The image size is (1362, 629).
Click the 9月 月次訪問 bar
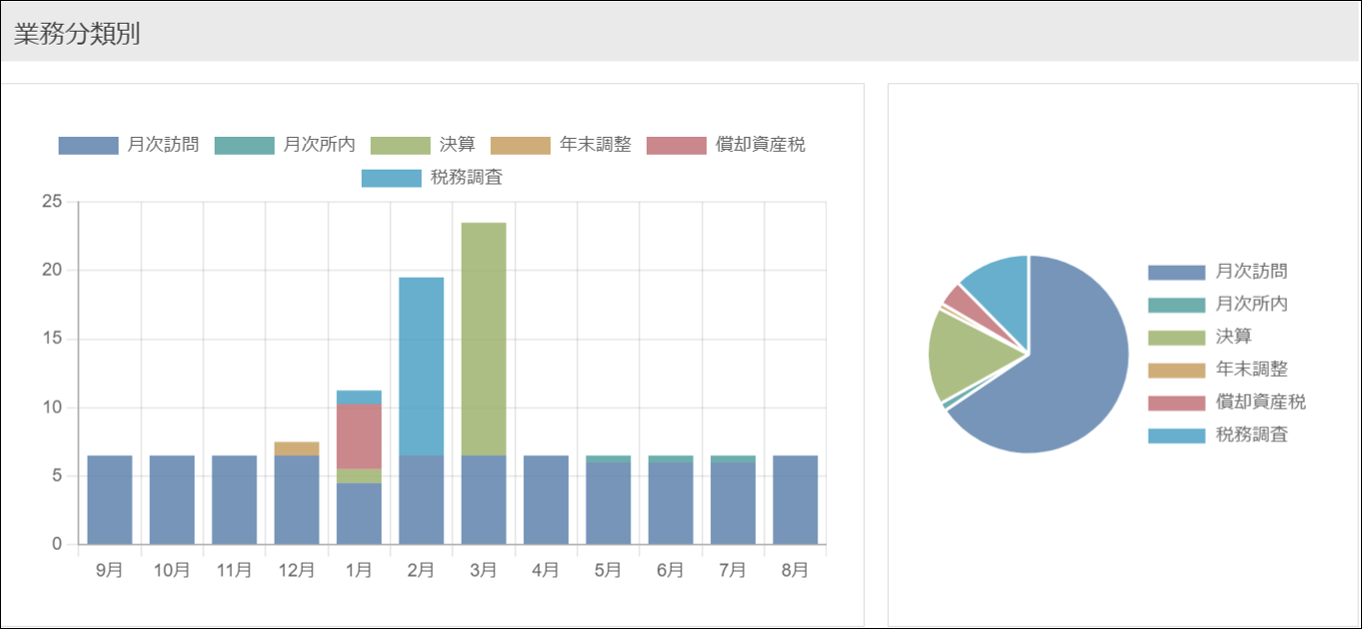tap(110, 500)
